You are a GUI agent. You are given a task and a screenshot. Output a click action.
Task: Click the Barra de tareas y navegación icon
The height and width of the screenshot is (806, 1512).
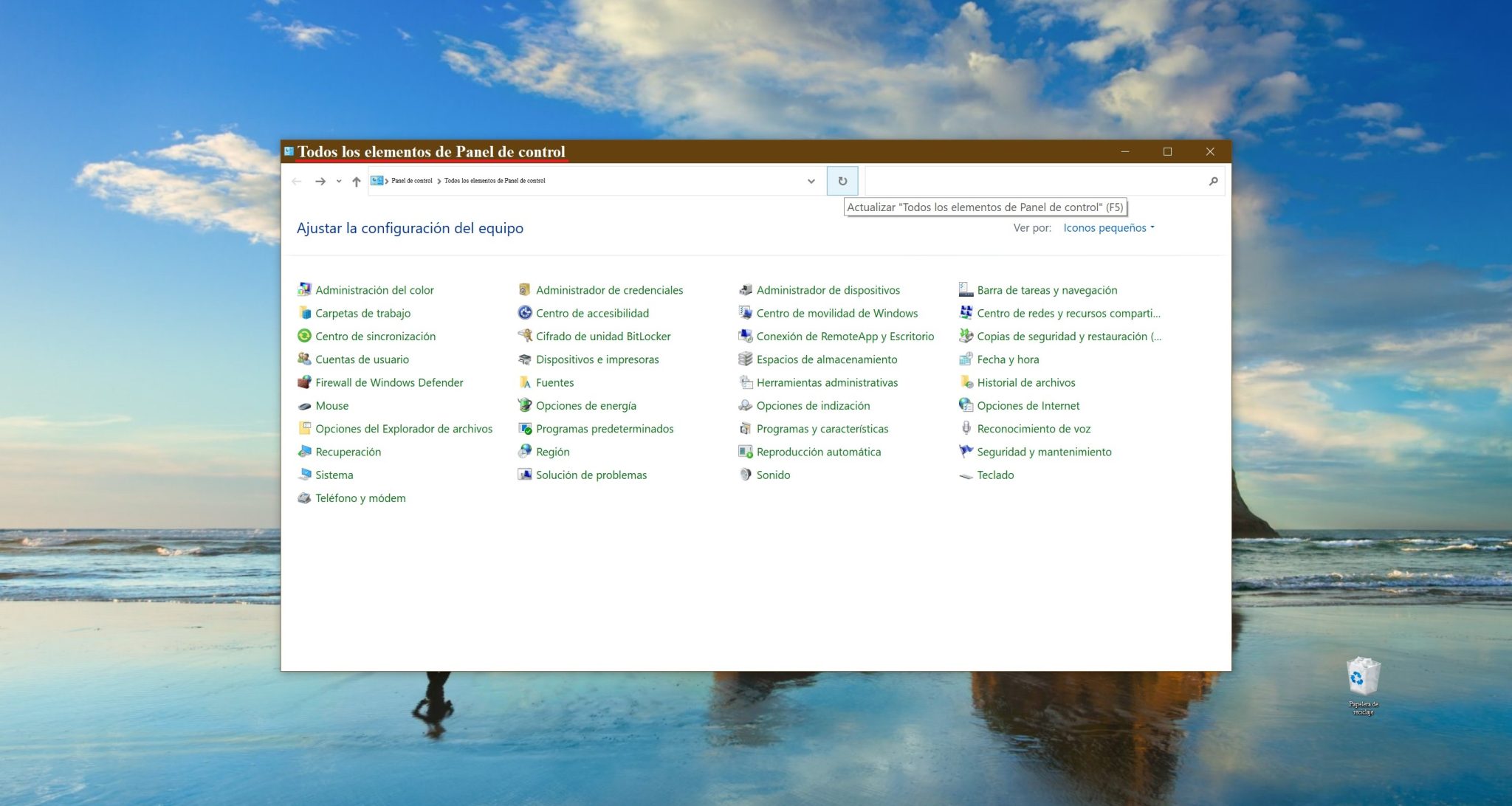tap(966, 289)
